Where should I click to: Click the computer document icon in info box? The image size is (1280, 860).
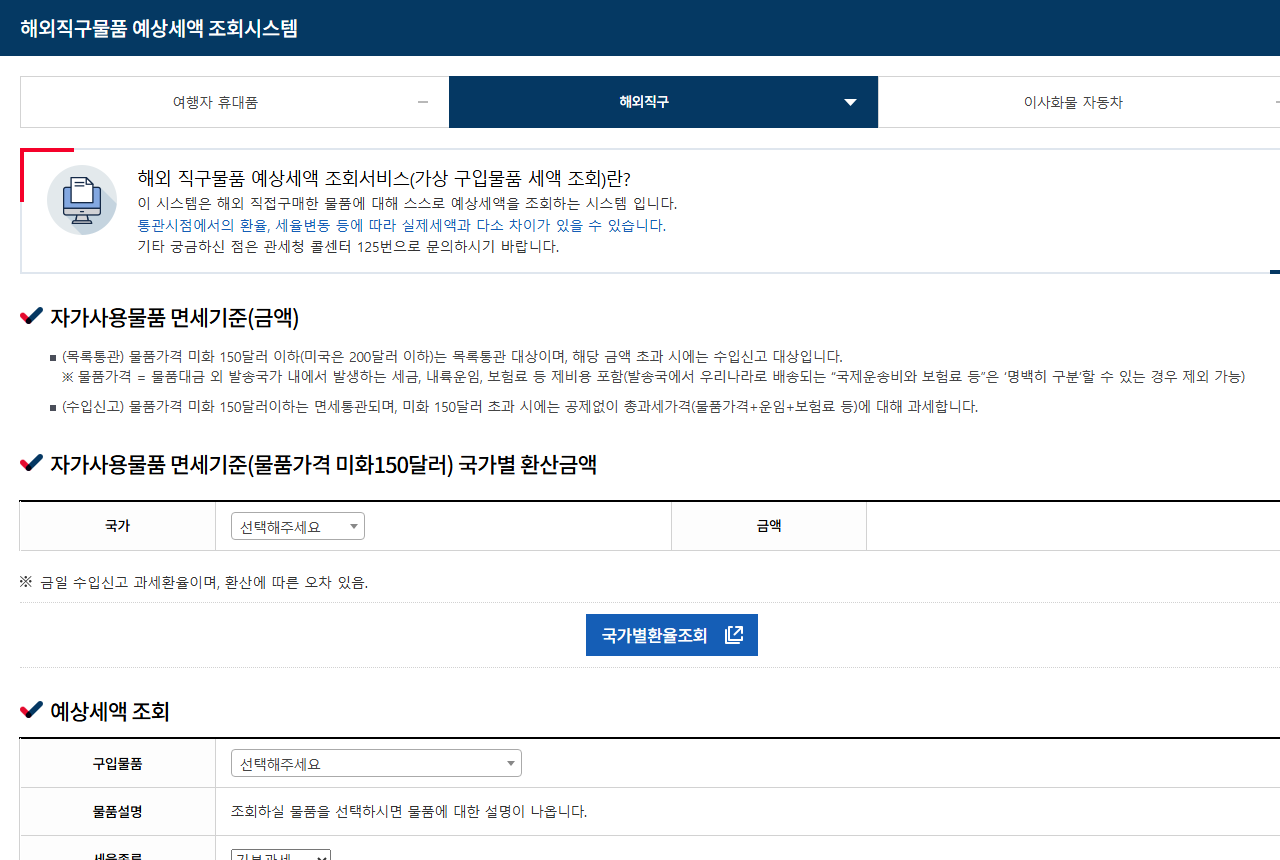pos(82,200)
